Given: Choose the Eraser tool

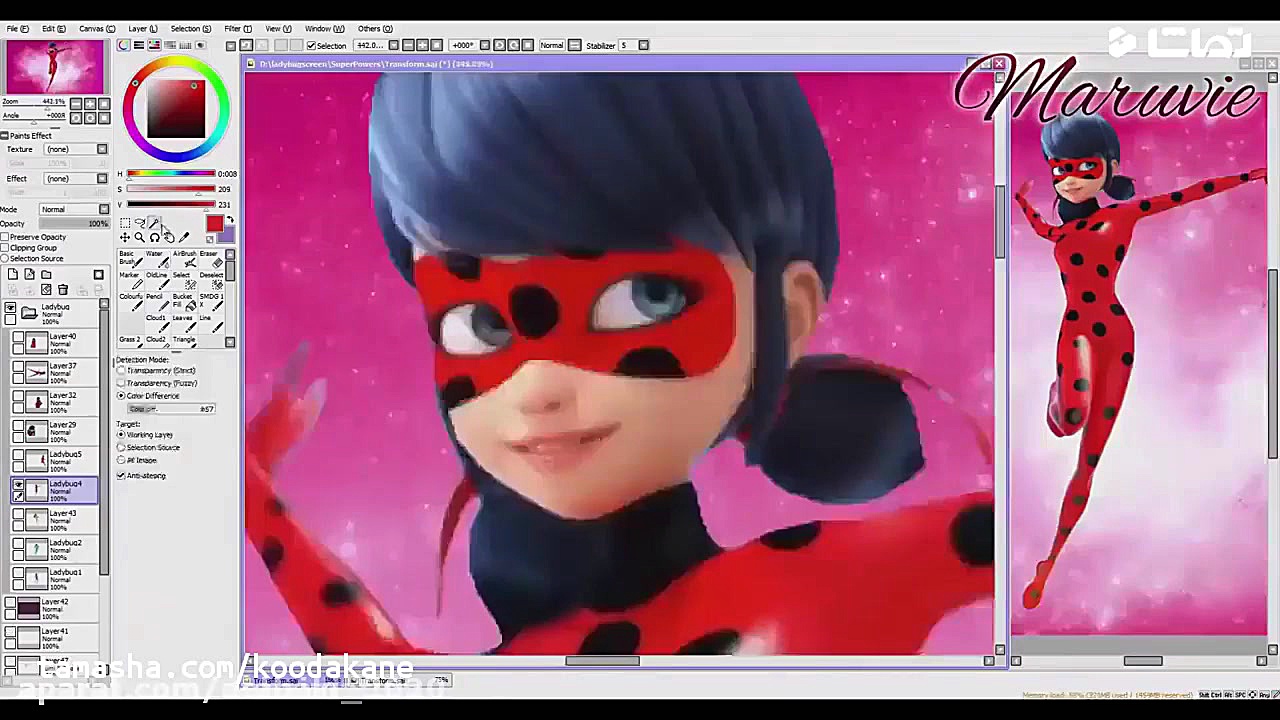Looking at the screenshot, I should [210, 260].
